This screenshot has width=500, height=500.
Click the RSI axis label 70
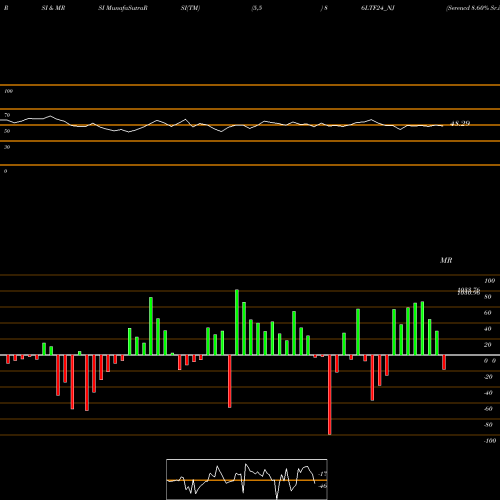point(7,115)
